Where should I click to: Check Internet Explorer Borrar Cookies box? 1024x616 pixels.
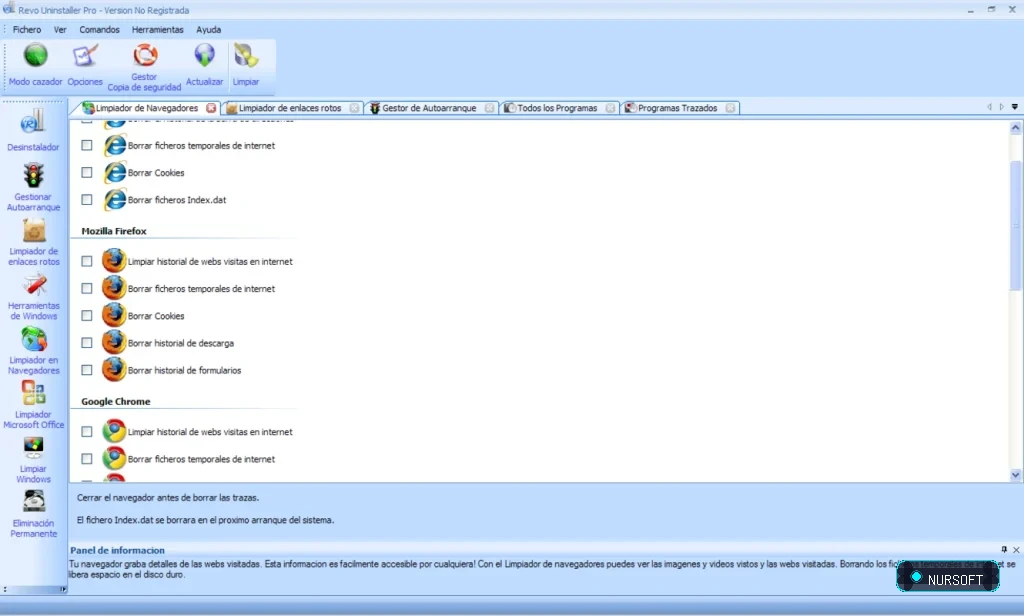pyautogui.click(x=87, y=172)
